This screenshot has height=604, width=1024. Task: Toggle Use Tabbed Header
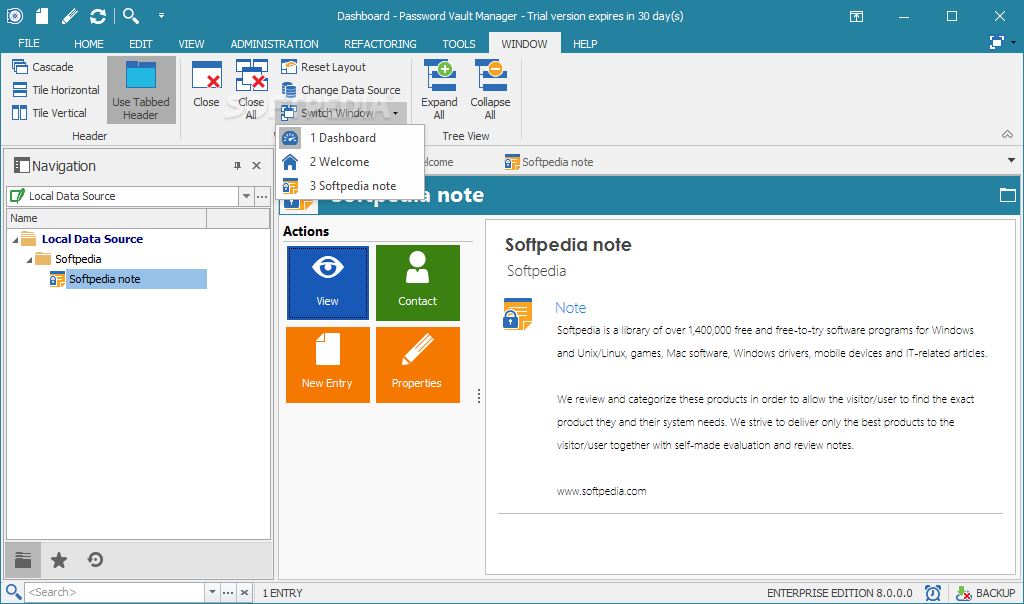(x=141, y=90)
